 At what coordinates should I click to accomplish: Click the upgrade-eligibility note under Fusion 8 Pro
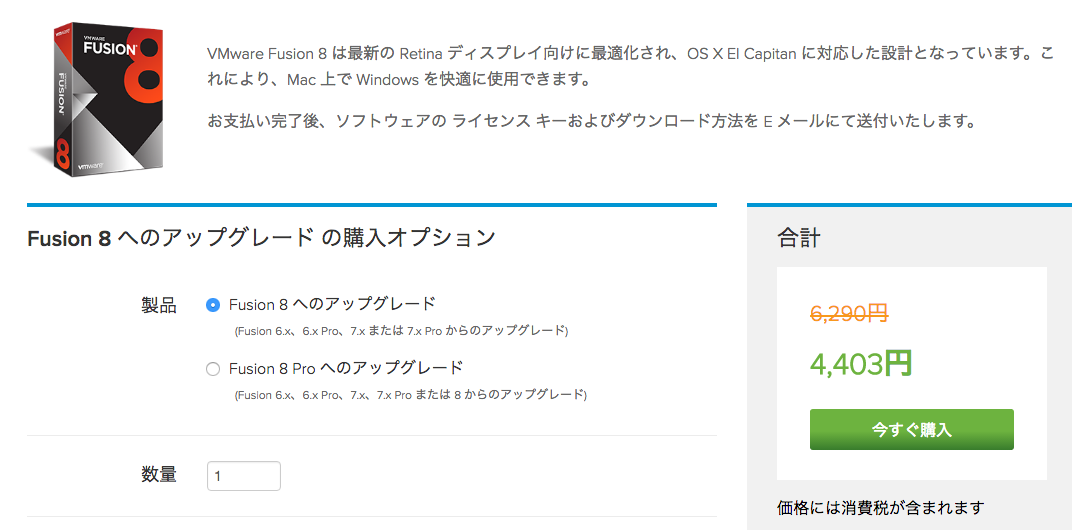pos(410,395)
